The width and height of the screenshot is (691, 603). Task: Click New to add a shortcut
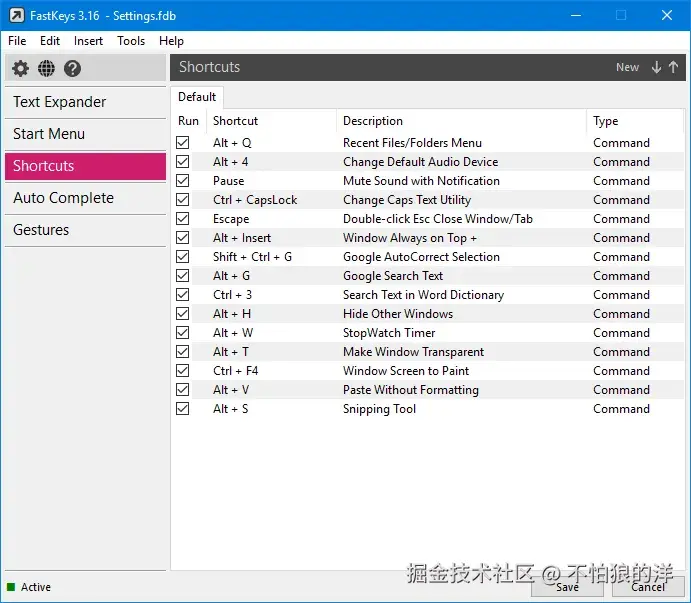tap(627, 67)
